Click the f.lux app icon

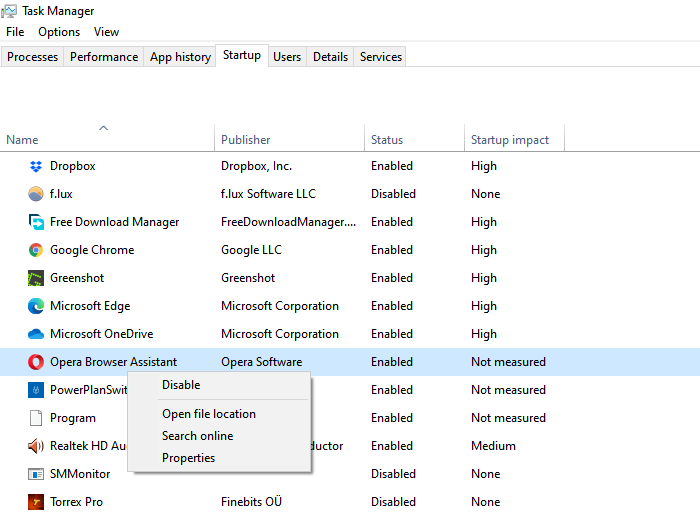coord(36,194)
